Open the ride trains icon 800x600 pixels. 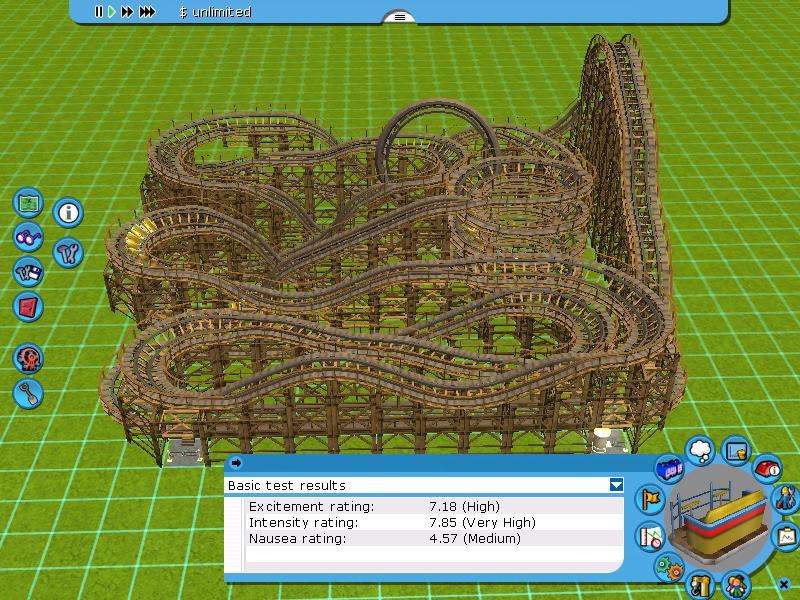(x=669, y=469)
